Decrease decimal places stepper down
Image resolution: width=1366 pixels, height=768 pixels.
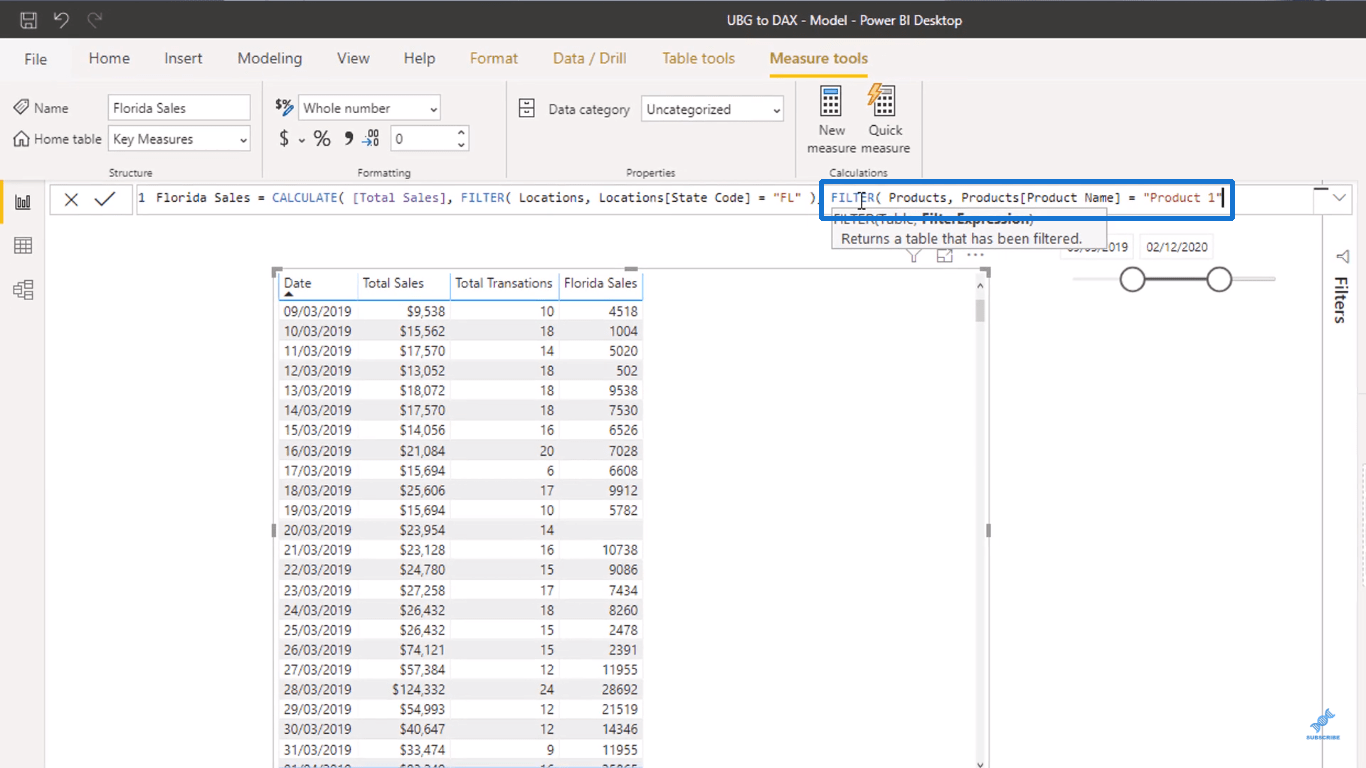pyautogui.click(x=461, y=145)
